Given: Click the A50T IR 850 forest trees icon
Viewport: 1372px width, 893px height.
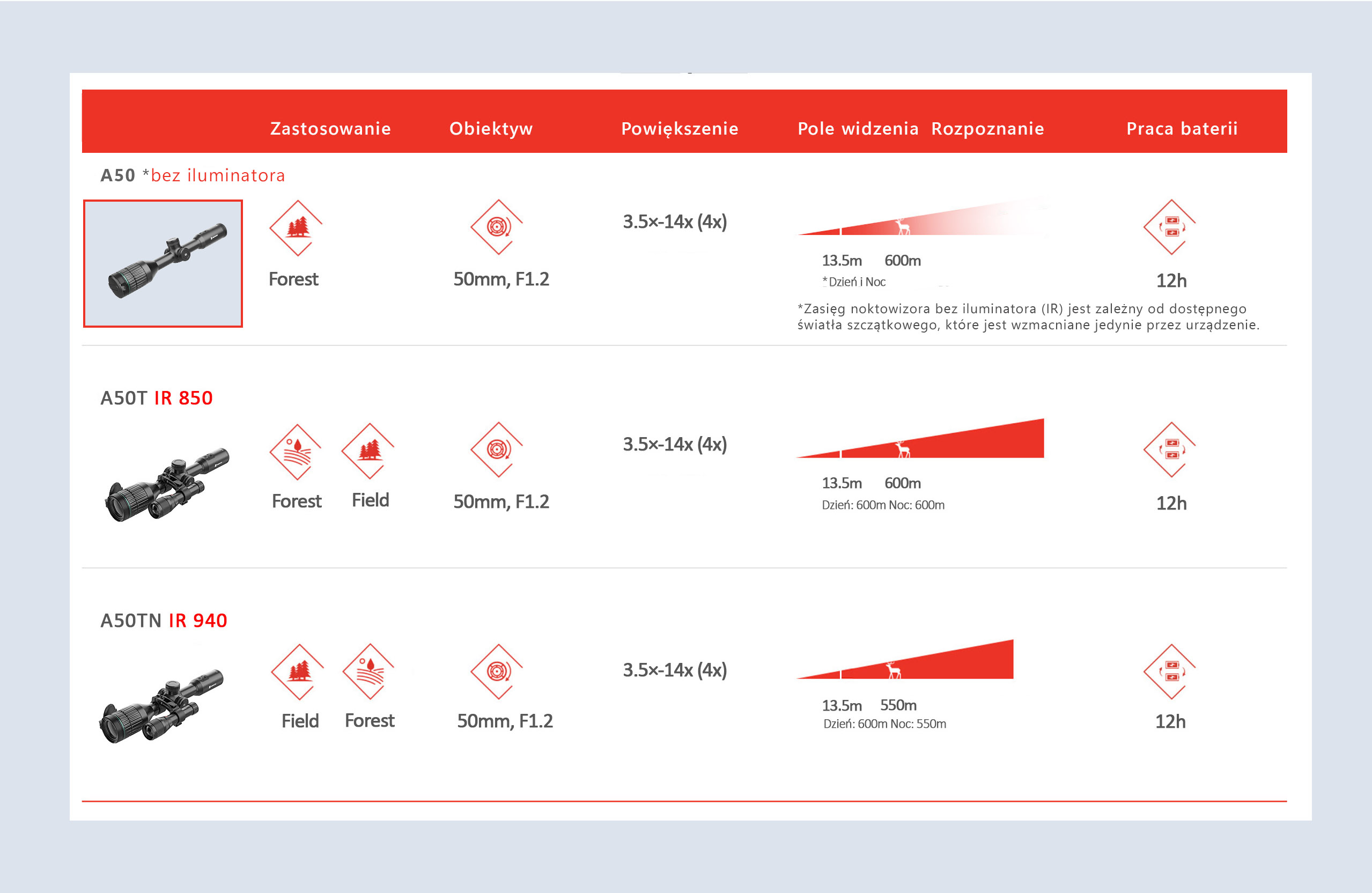Looking at the screenshot, I should (x=369, y=451).
